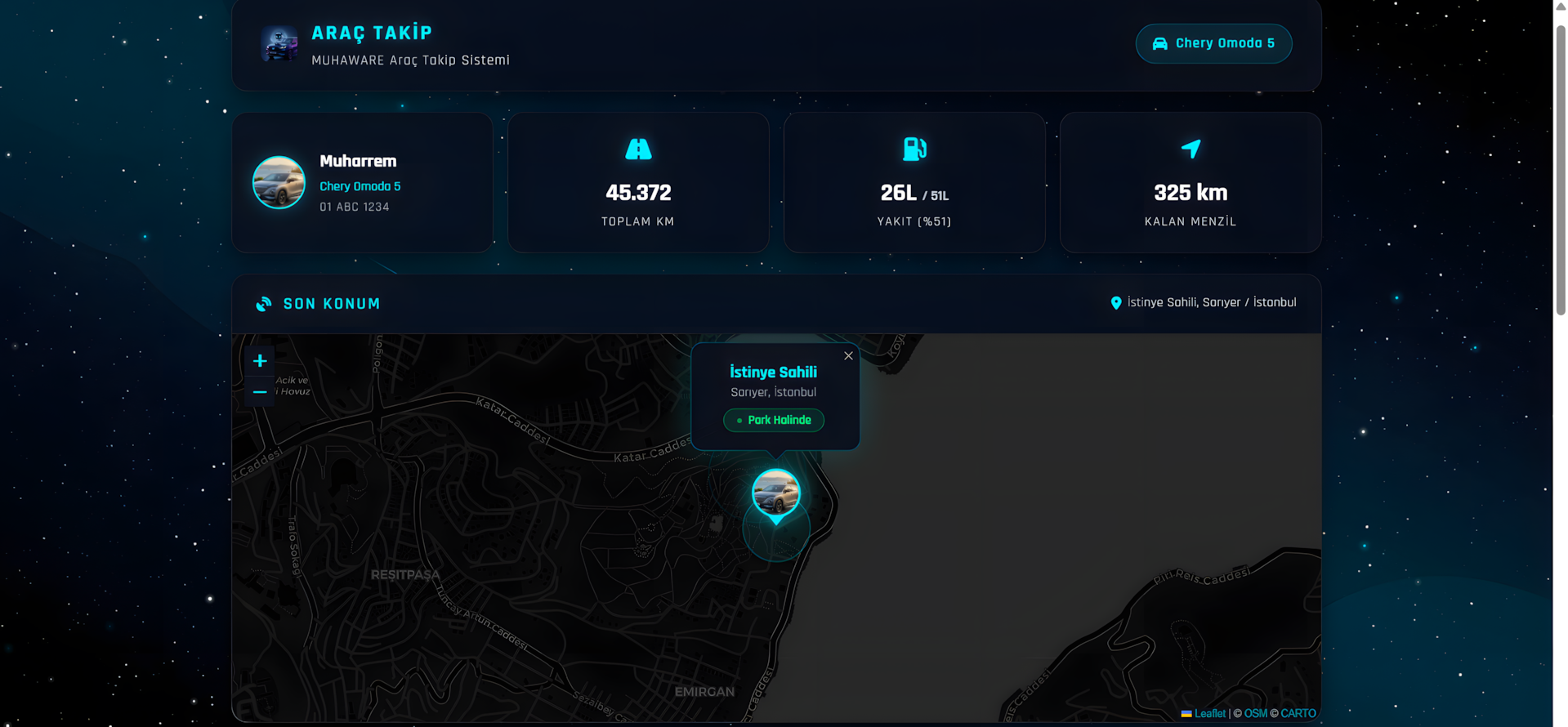Click the İstinye Sahili popup title
The height and width of the screenshot is (727, 1568).
[x=773, y=372]
